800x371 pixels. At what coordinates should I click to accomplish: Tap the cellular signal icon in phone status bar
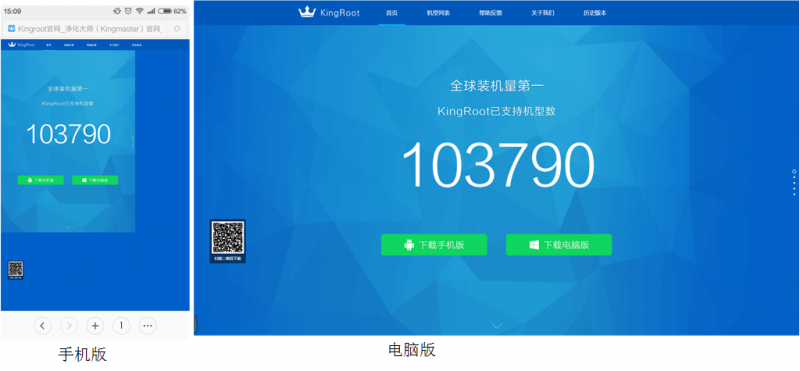(151, 11)
